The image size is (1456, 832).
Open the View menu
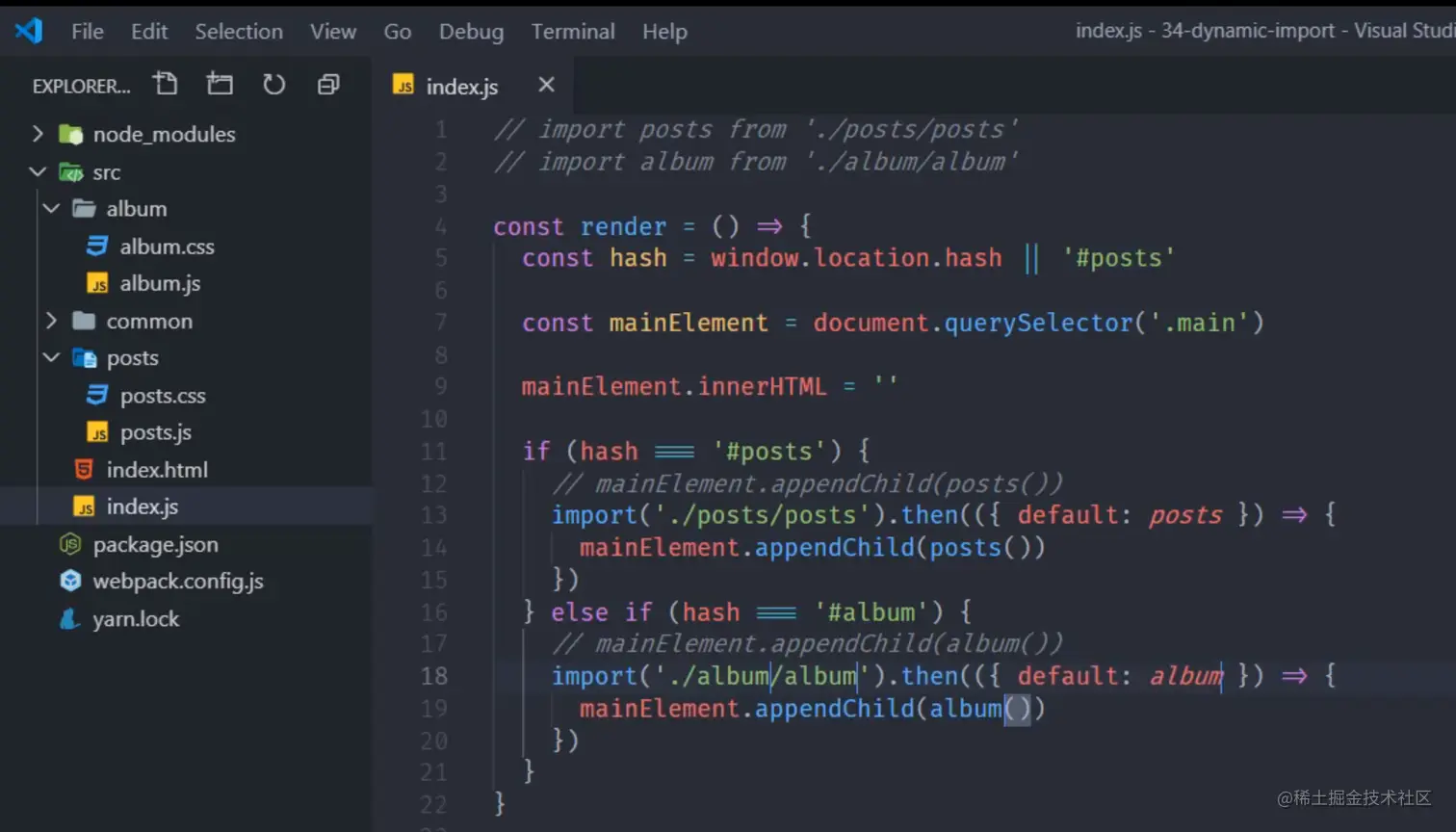click(x=333, y=32)
